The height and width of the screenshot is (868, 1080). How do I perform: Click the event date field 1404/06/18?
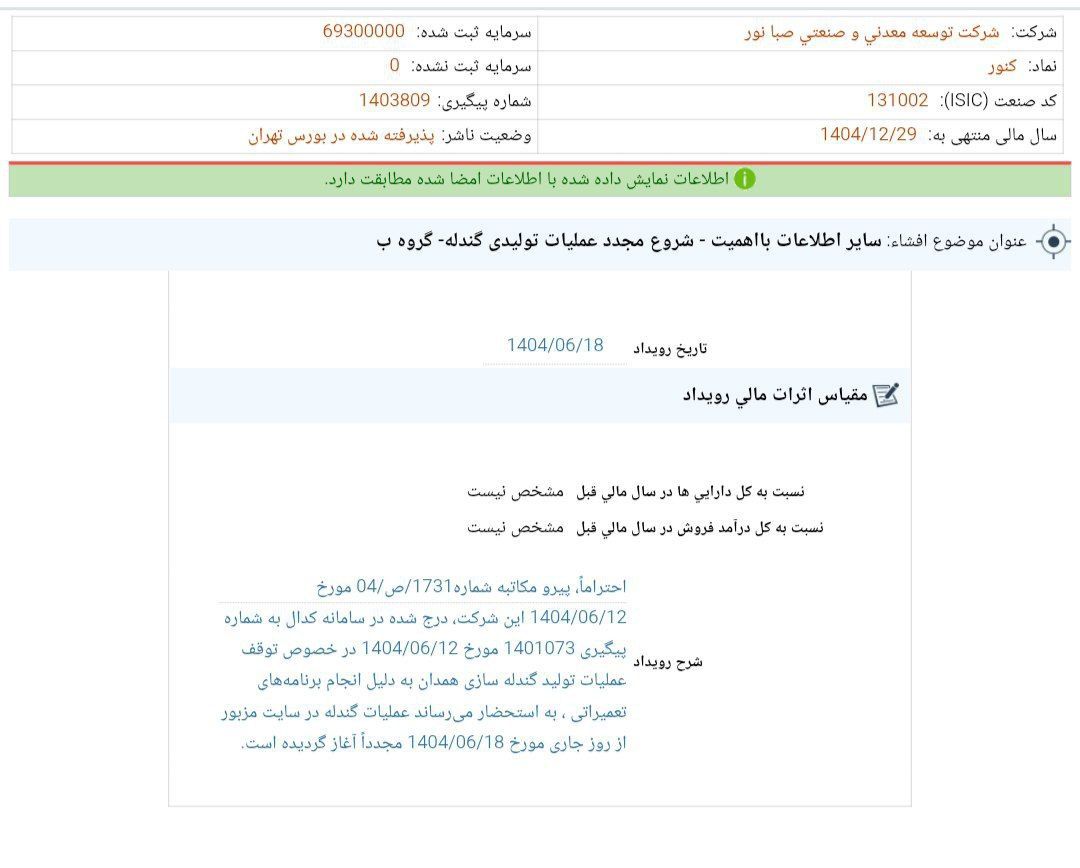[x=555, y=346]
